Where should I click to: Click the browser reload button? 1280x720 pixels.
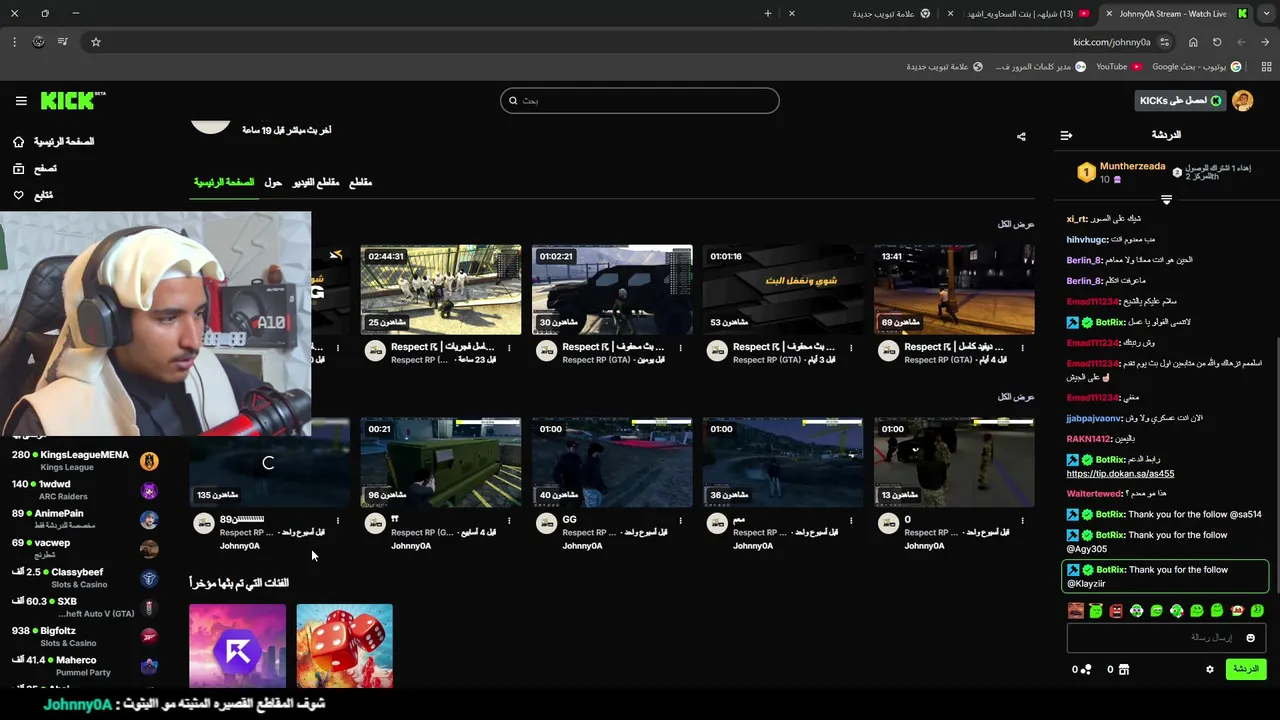[1217, 42]
